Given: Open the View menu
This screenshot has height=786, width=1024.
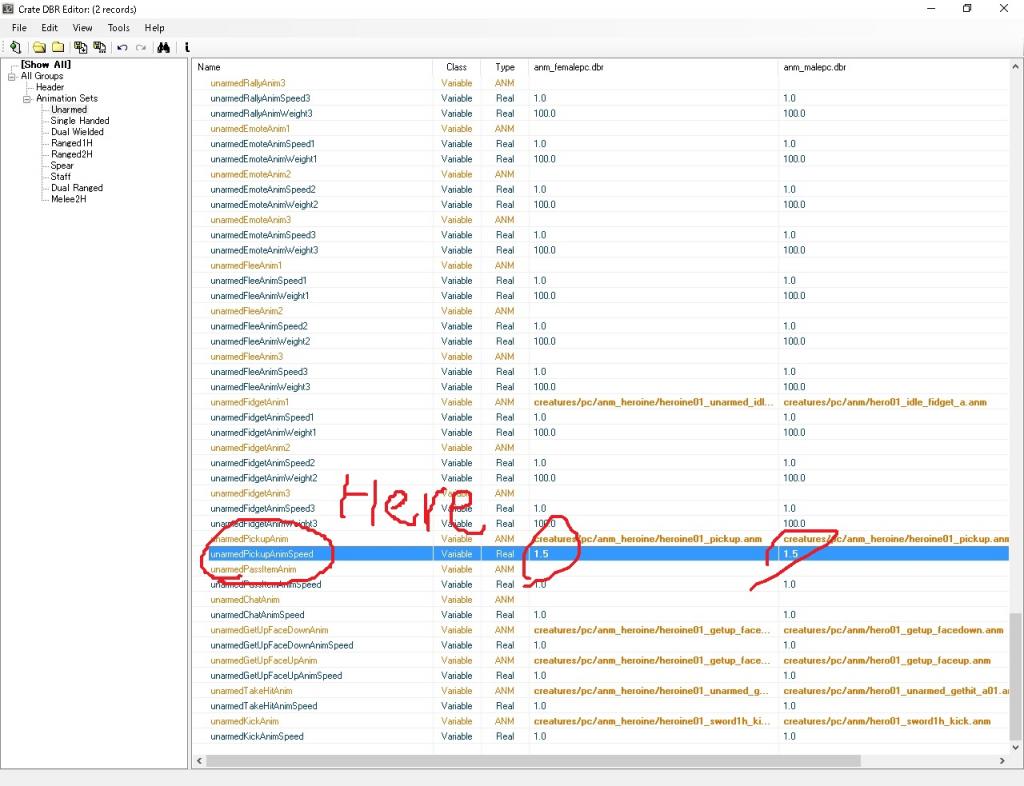Looking at the screenshot, I should [82, 28].
